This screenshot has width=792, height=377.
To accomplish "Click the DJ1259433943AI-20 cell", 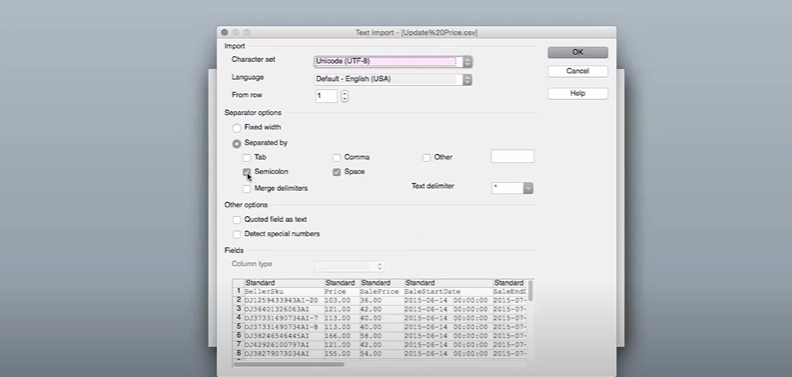I will (x=284, y=300).
